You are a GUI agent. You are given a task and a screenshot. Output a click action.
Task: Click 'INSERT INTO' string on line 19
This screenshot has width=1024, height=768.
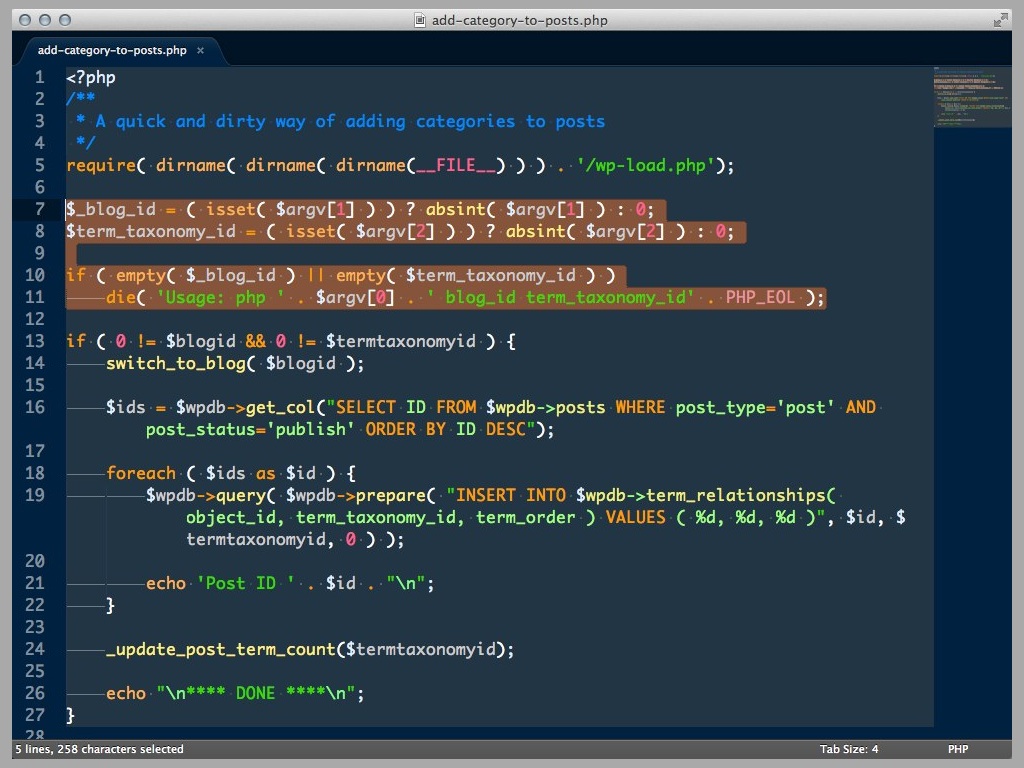(511, 495)
